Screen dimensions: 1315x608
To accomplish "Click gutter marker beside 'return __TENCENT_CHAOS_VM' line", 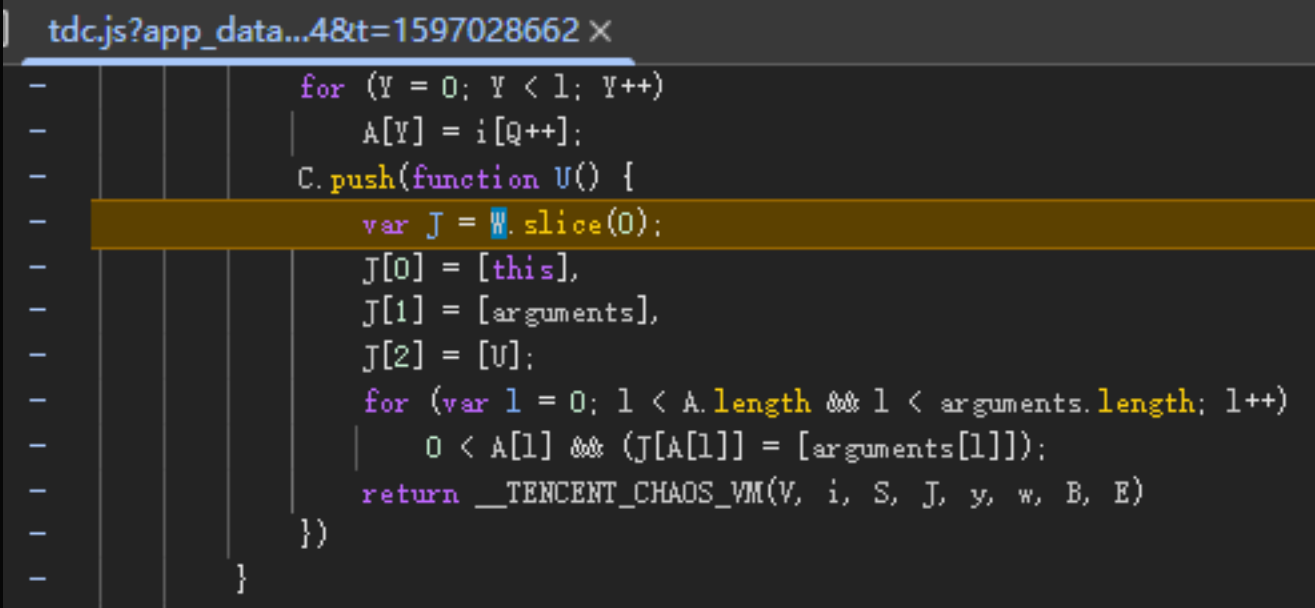I will [x=38, y=493].
